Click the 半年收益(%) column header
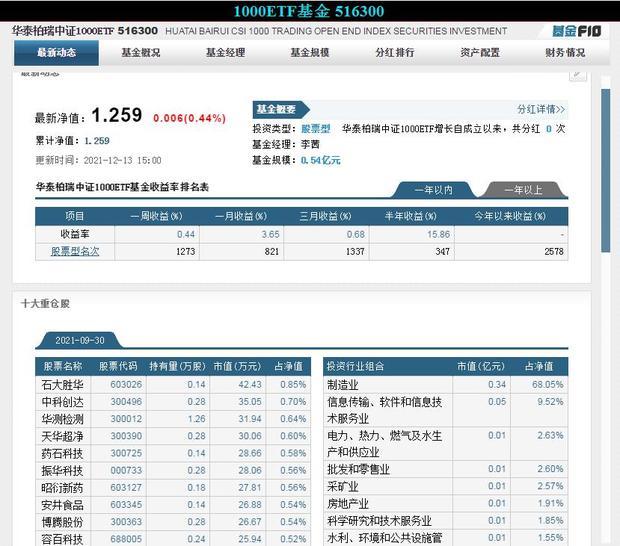 [x=410, y=216]
